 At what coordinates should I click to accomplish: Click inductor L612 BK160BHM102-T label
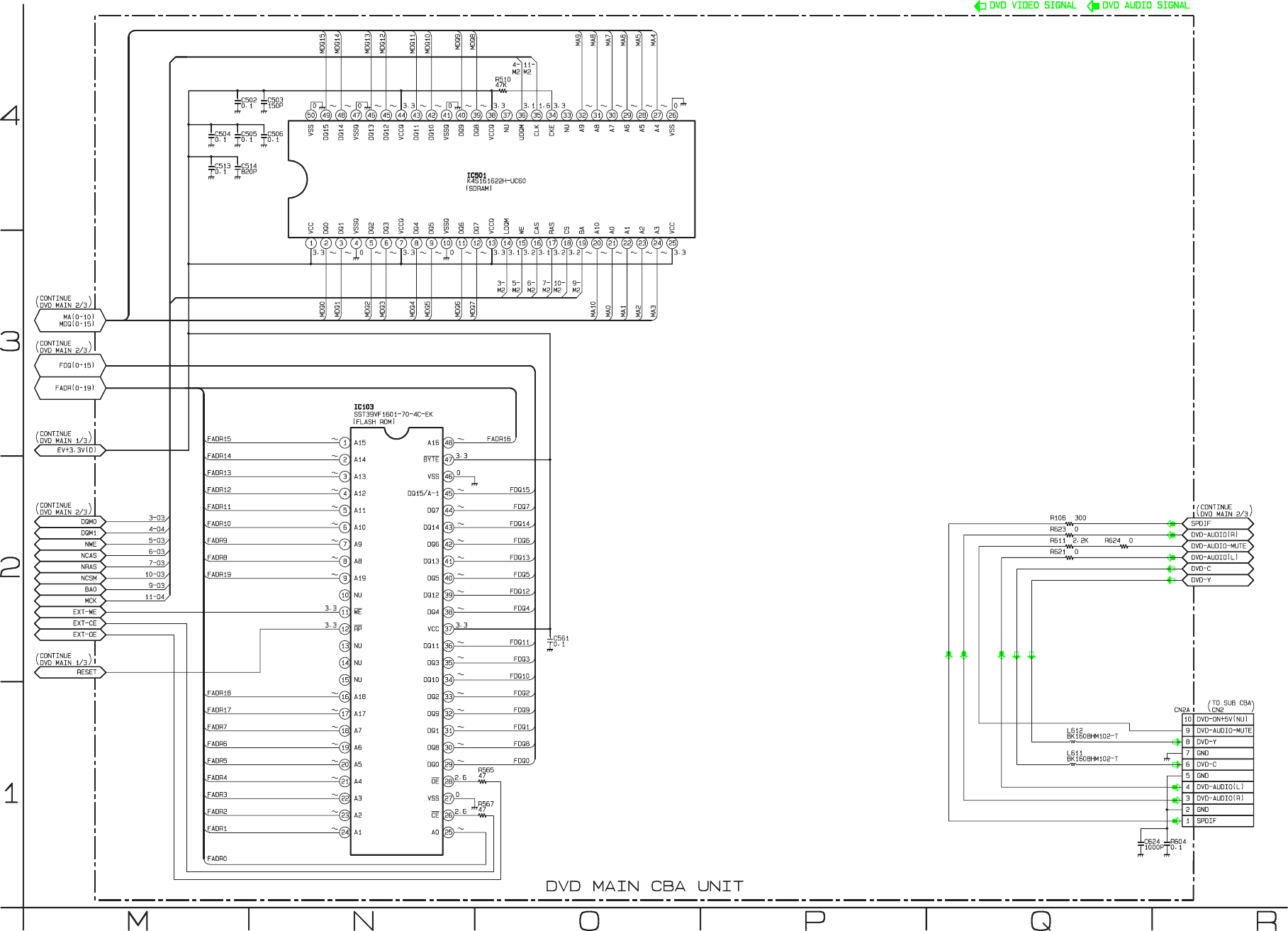[1092, 733]
